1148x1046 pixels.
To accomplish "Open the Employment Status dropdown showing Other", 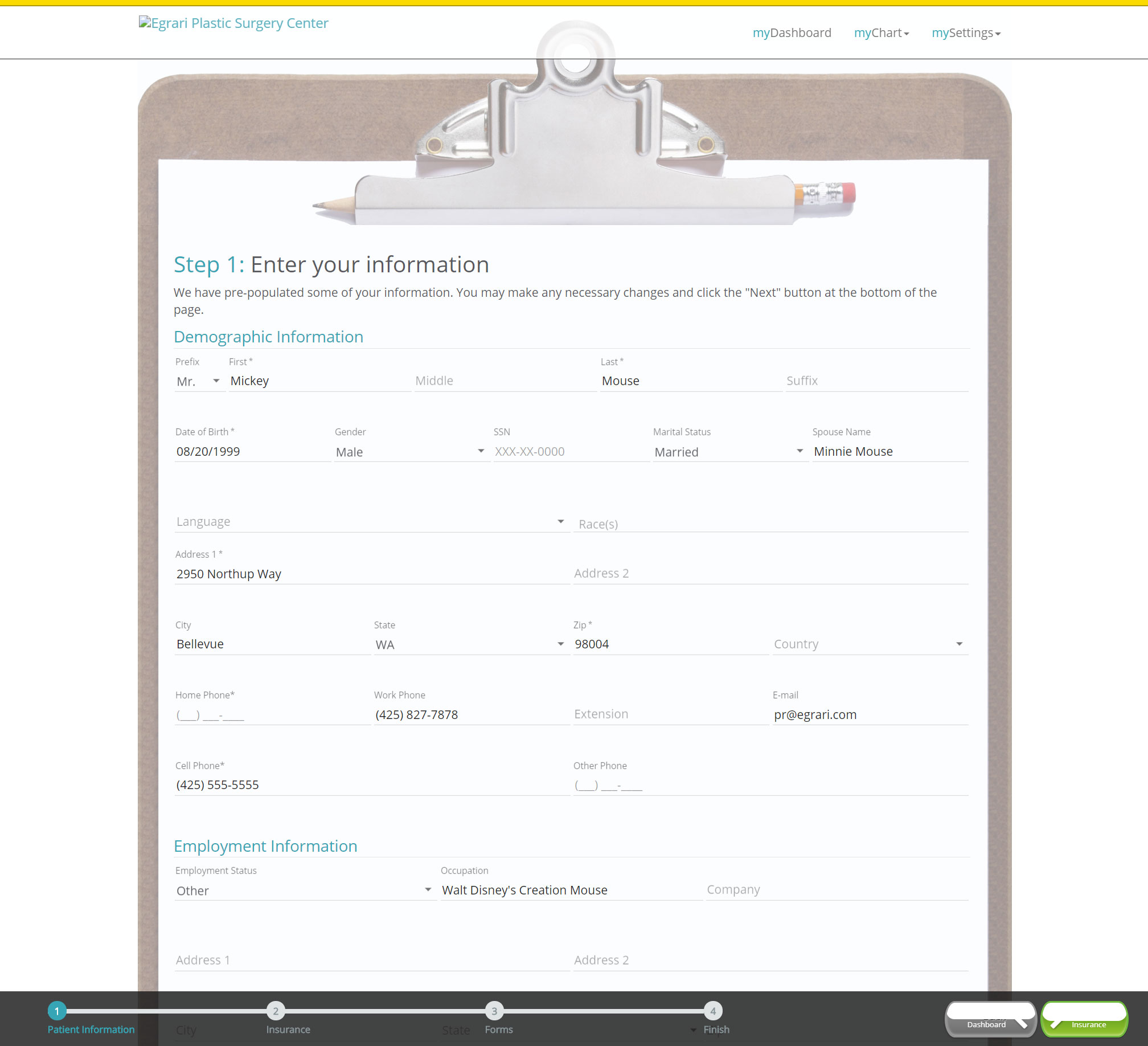I will [x=305, y=890].
